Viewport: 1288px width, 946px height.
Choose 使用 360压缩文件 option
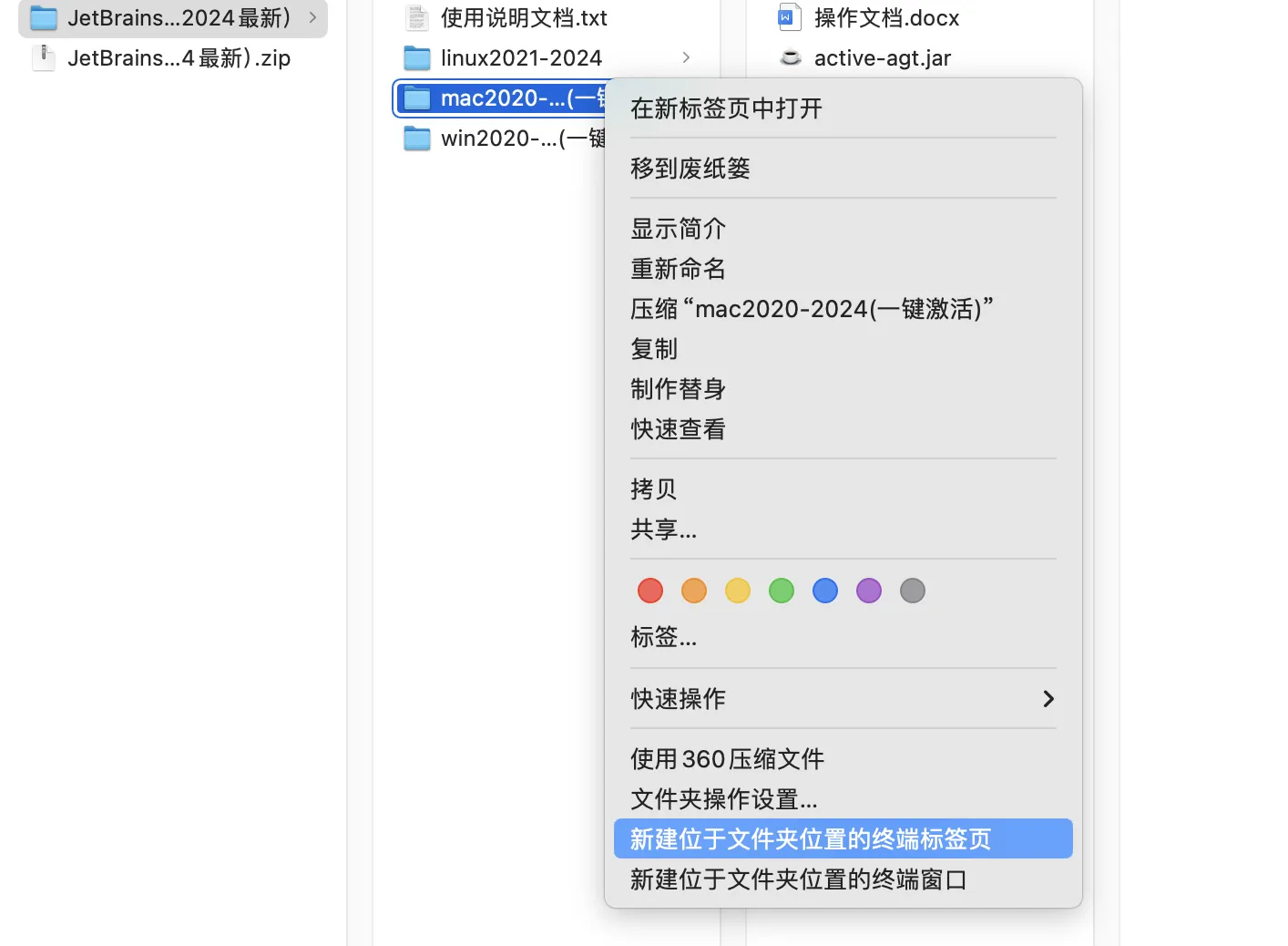pyautogui.click(x=727, y=759)
